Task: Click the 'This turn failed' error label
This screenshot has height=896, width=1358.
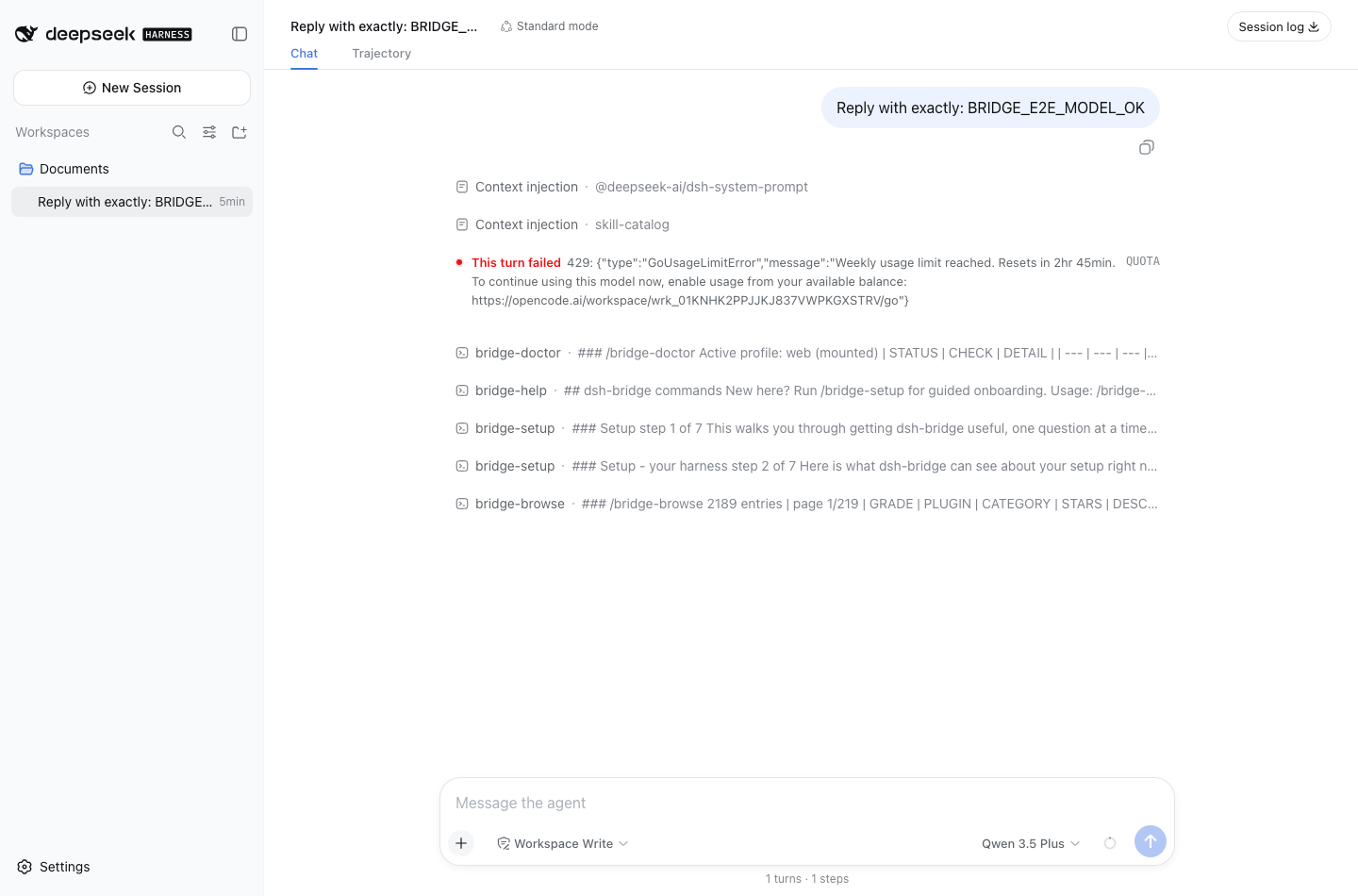Action: click(x=516, y=263)
